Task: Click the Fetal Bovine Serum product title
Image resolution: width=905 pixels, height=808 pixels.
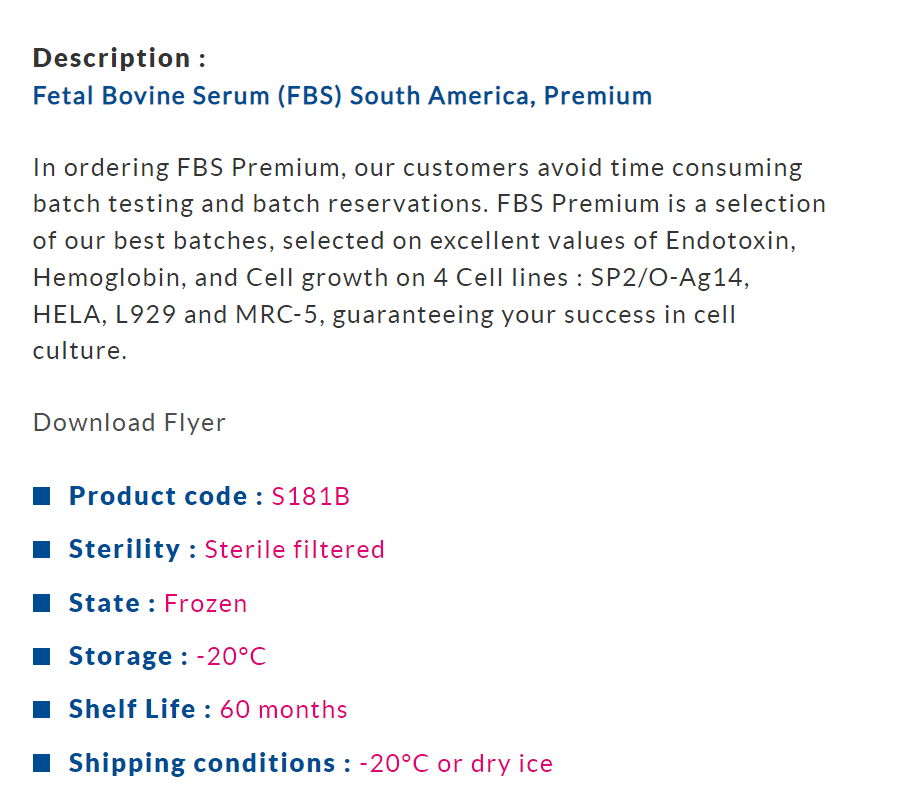Action: click(342, 96)
